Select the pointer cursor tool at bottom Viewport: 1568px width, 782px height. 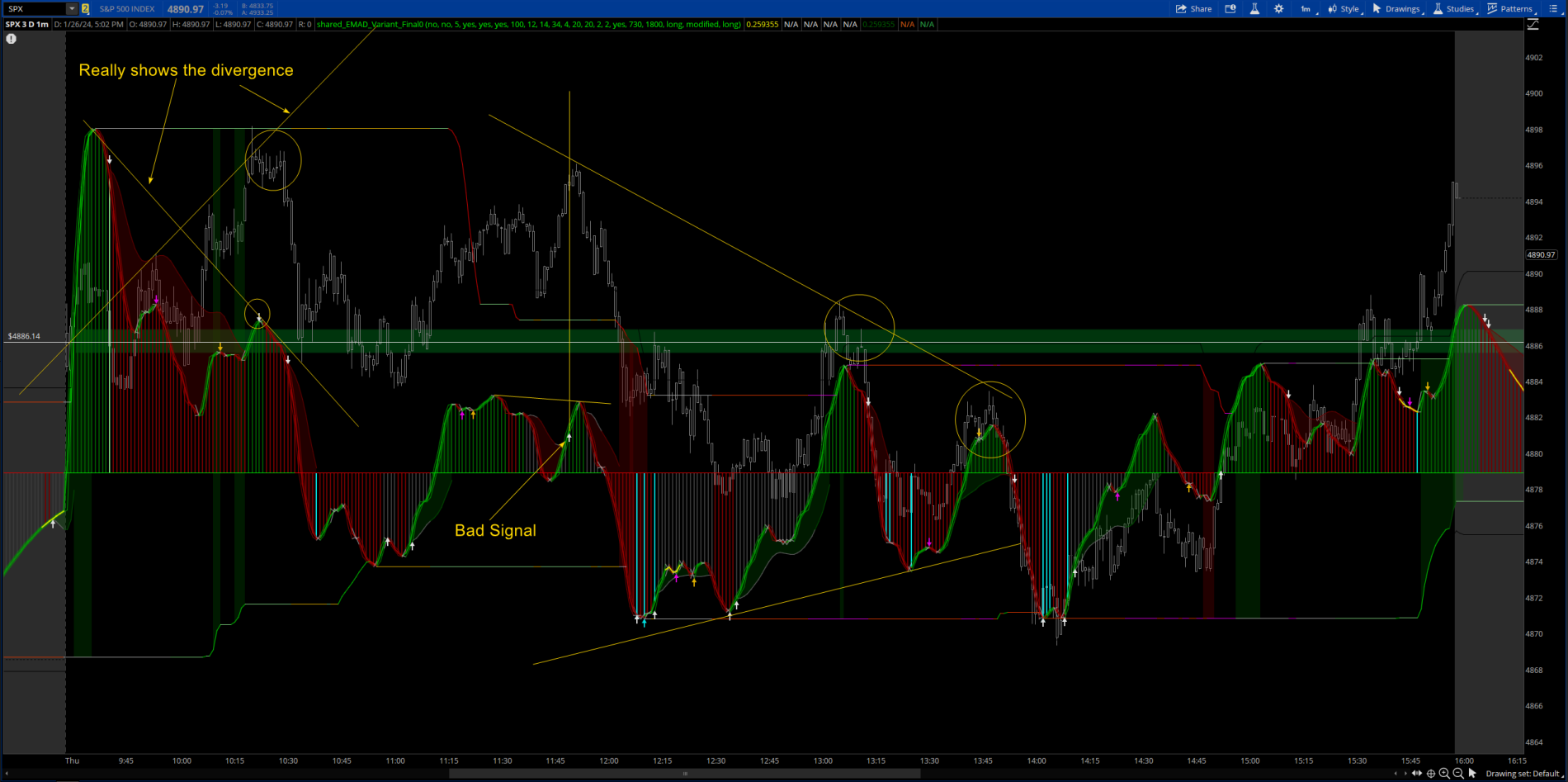1472,774
